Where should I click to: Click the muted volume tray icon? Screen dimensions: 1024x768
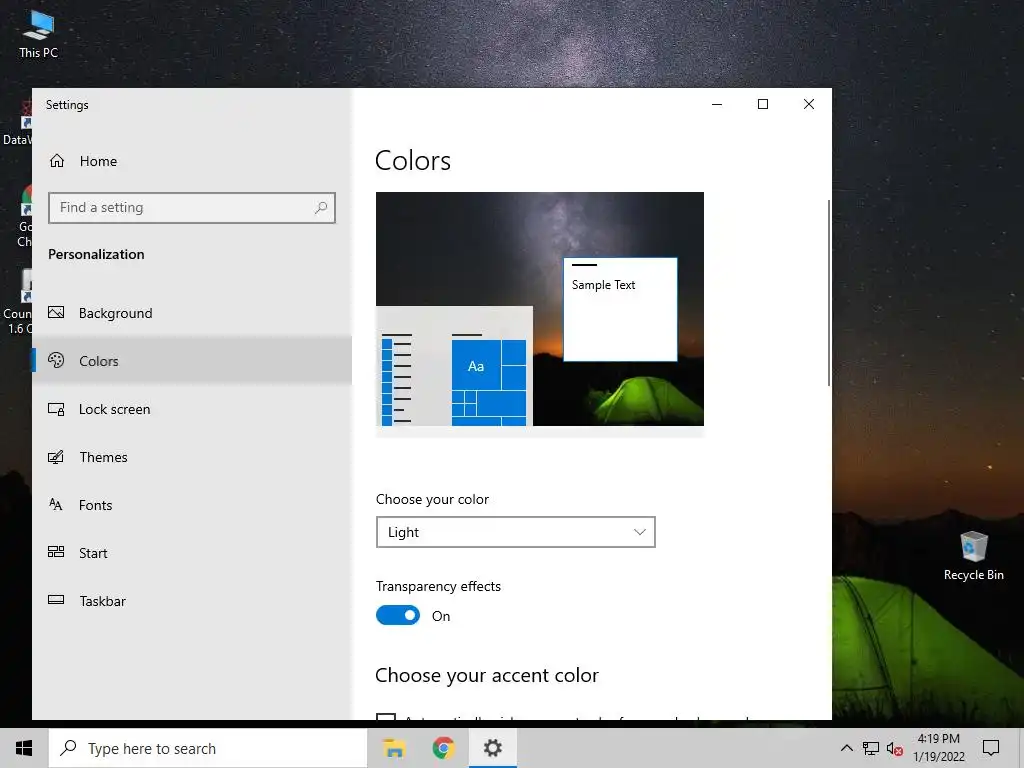tap(895, 748)
